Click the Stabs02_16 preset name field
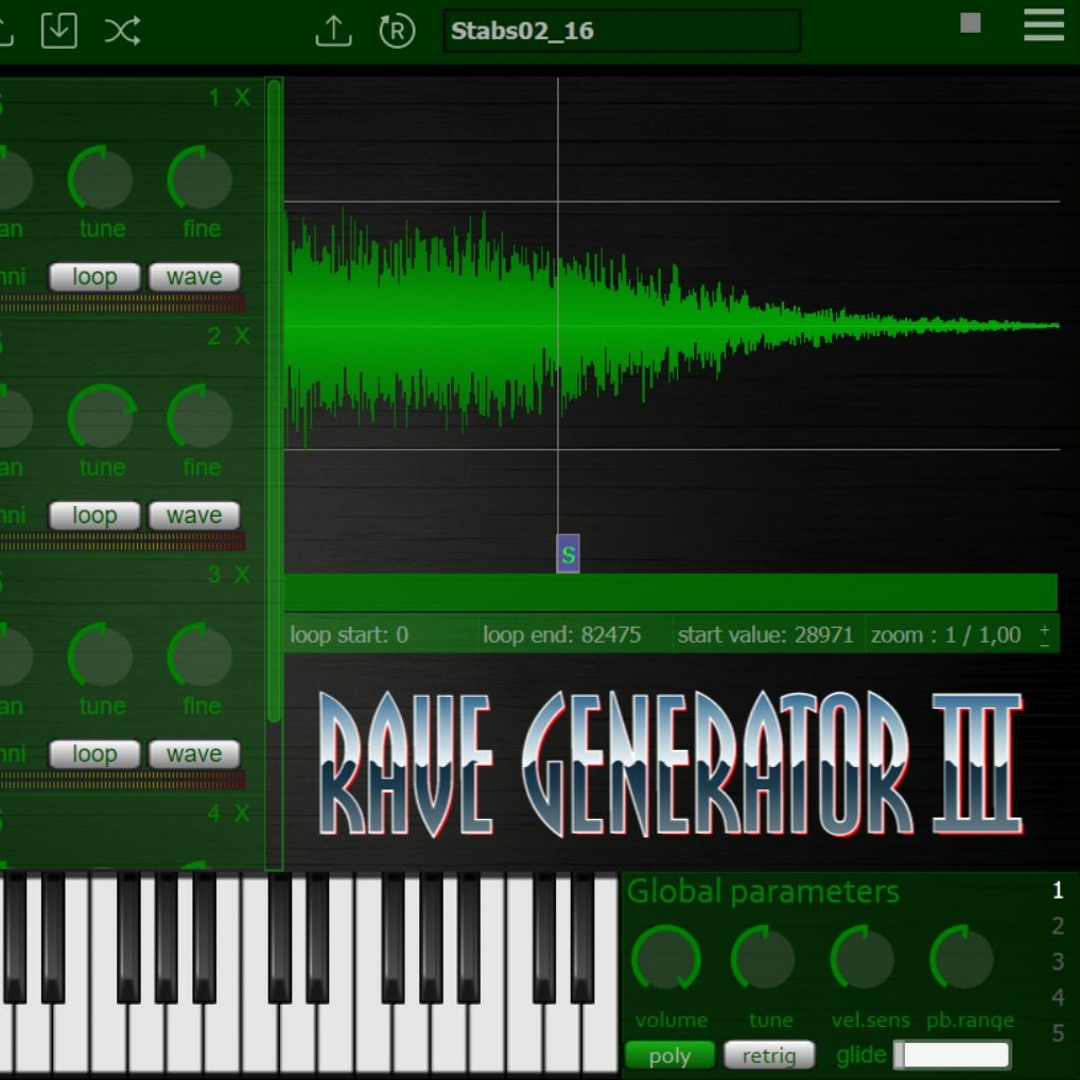 coord(621,31)
